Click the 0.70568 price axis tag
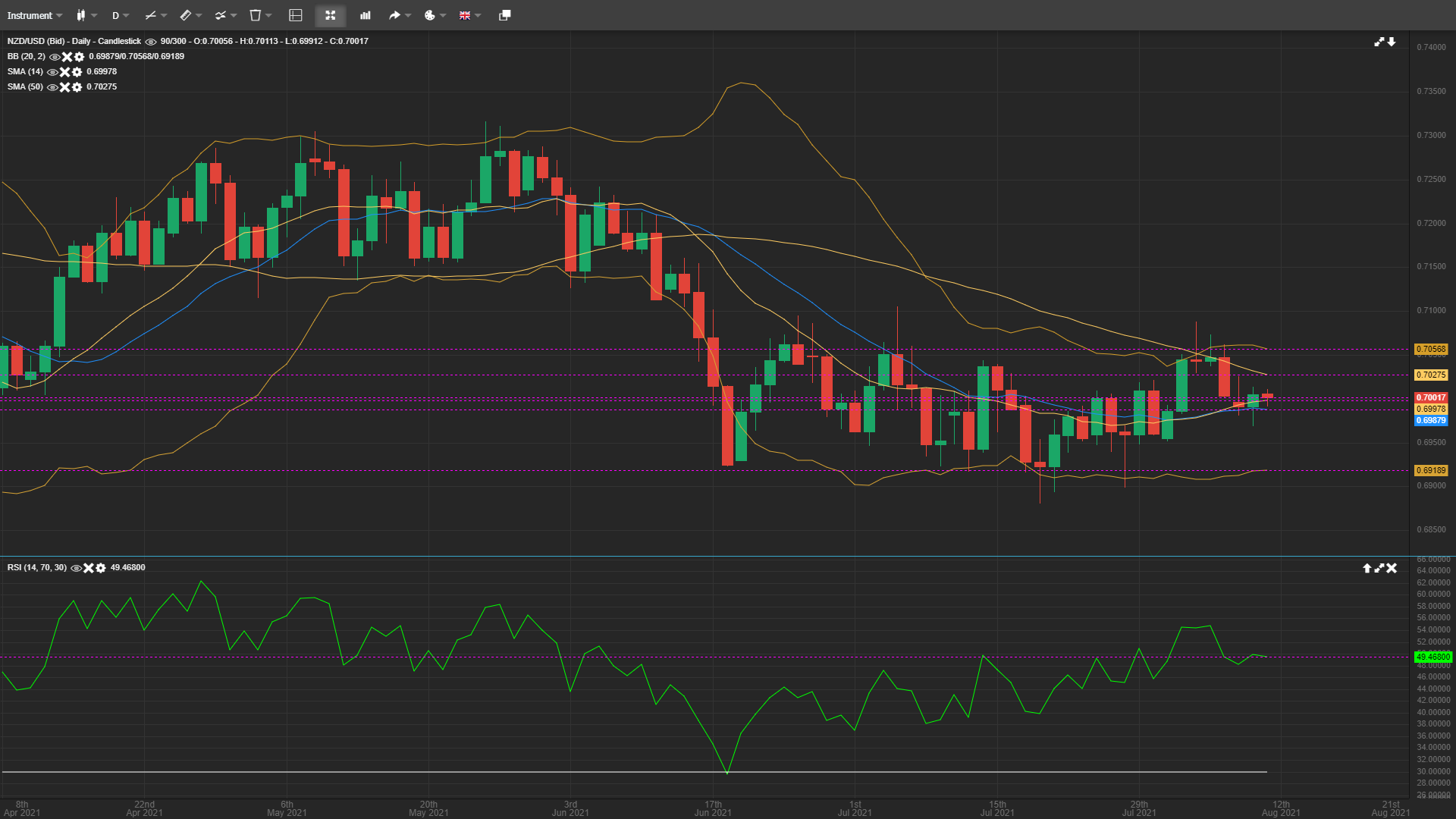The image size is (1456, 819). [x=1431, y=350]
